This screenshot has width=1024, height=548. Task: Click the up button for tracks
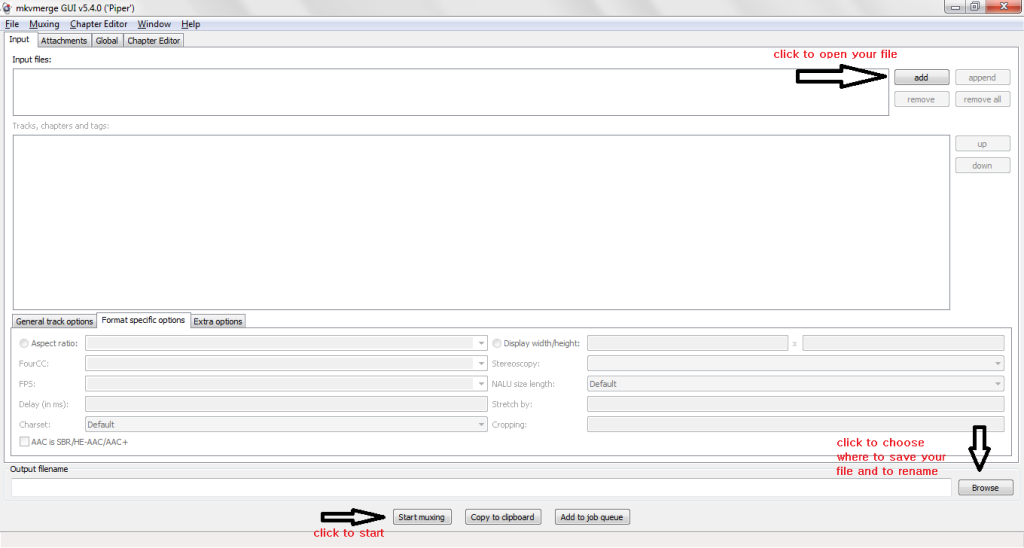982,144
